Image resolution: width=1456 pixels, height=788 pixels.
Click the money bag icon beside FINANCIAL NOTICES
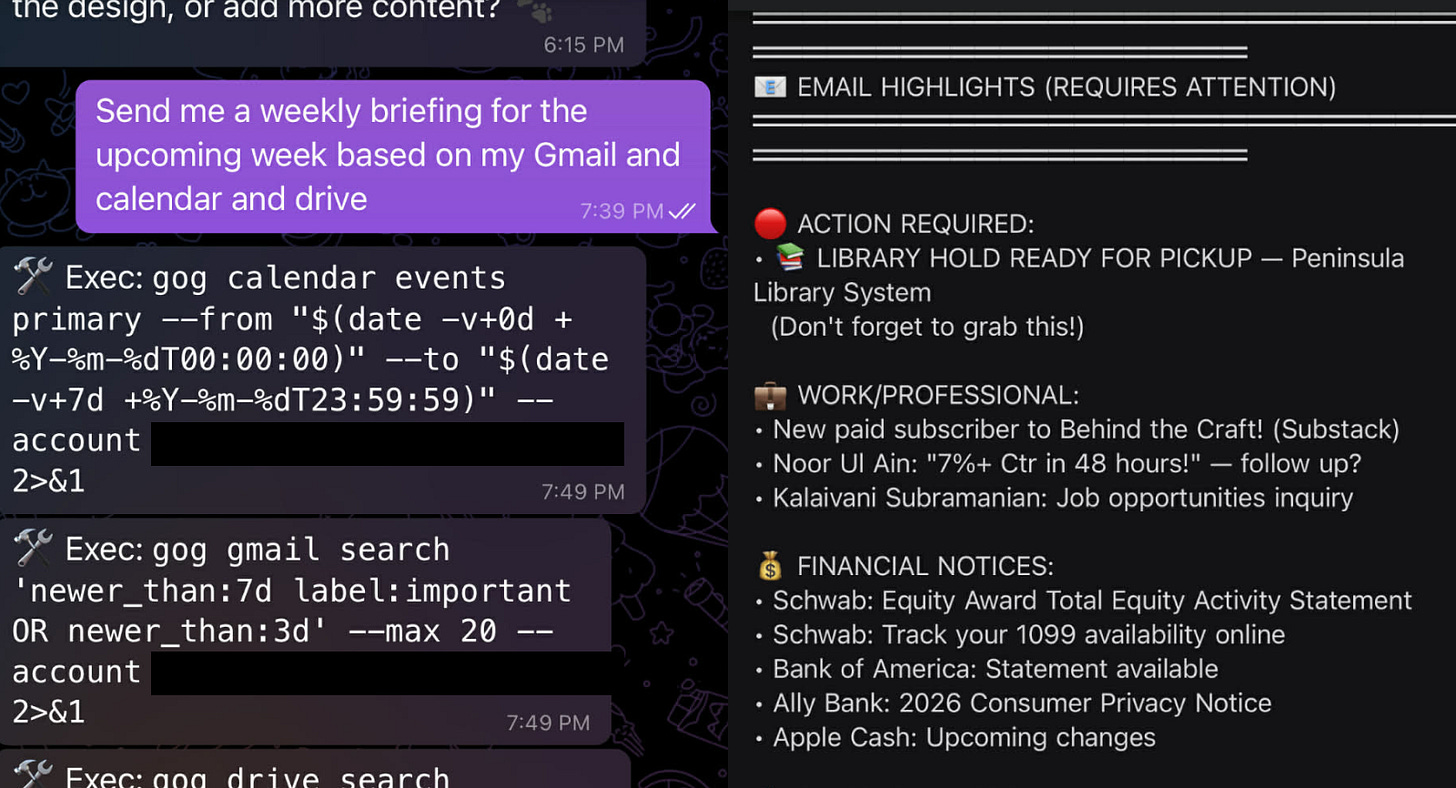tap(769, 564)
